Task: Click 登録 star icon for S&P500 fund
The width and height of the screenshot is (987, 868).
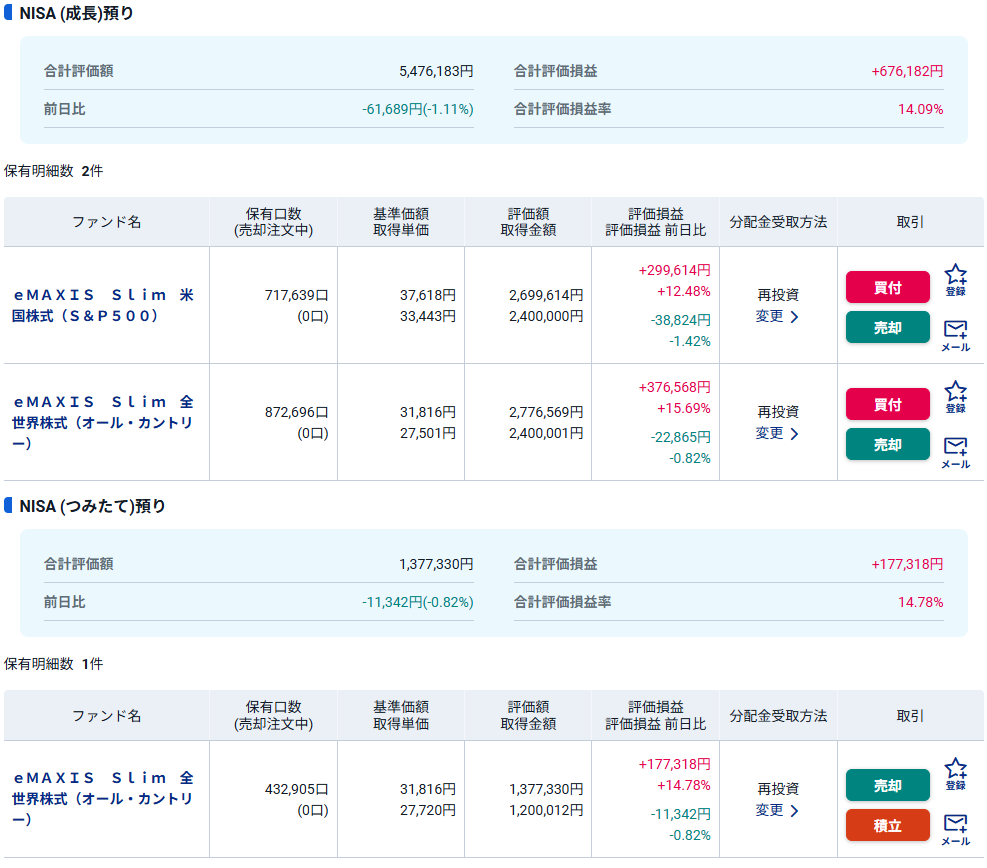Action: tap(955, 279)
